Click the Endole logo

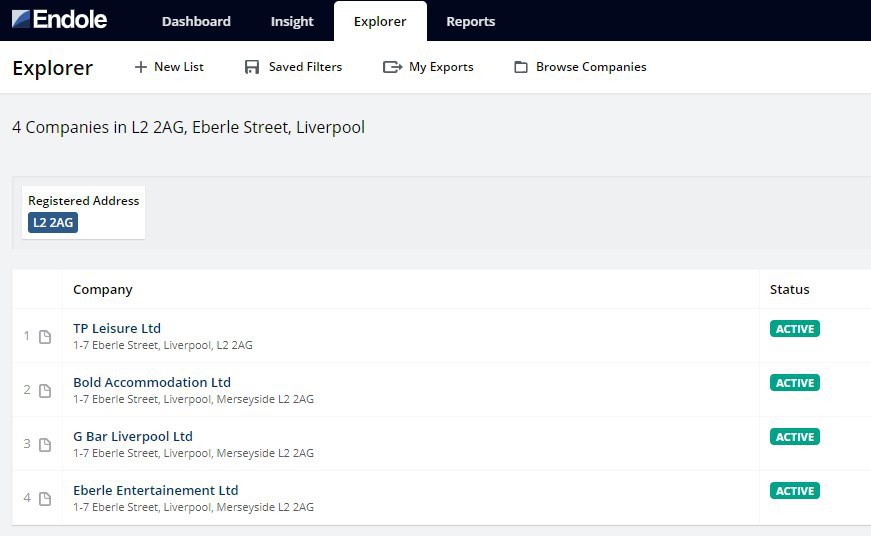click(x=59, y=20)
